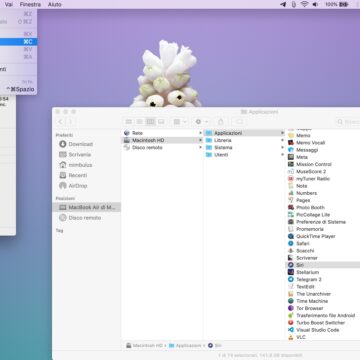Select the Photo Booth app icon

point(291,207)
